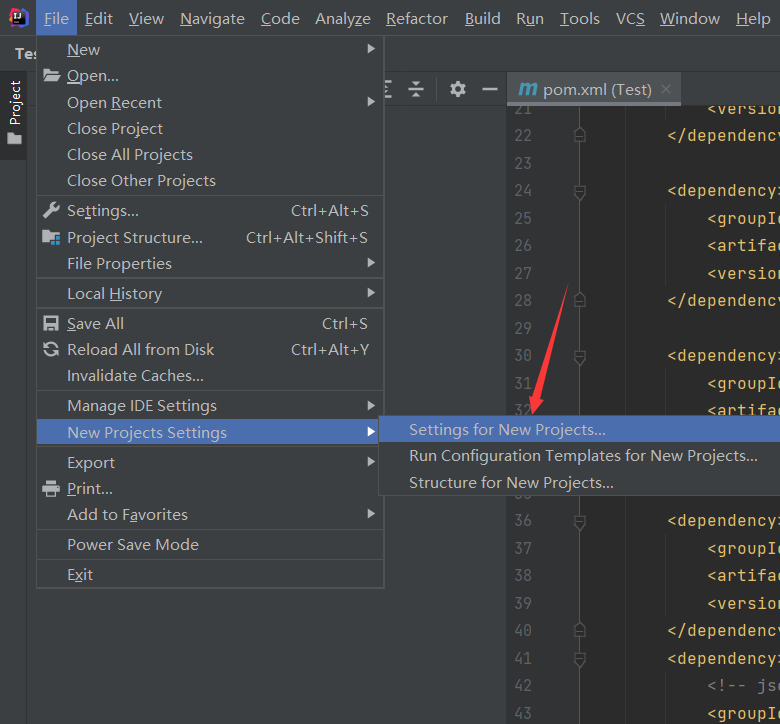Open the Refactor menu
780x724 pixels.
pos(417,18)
